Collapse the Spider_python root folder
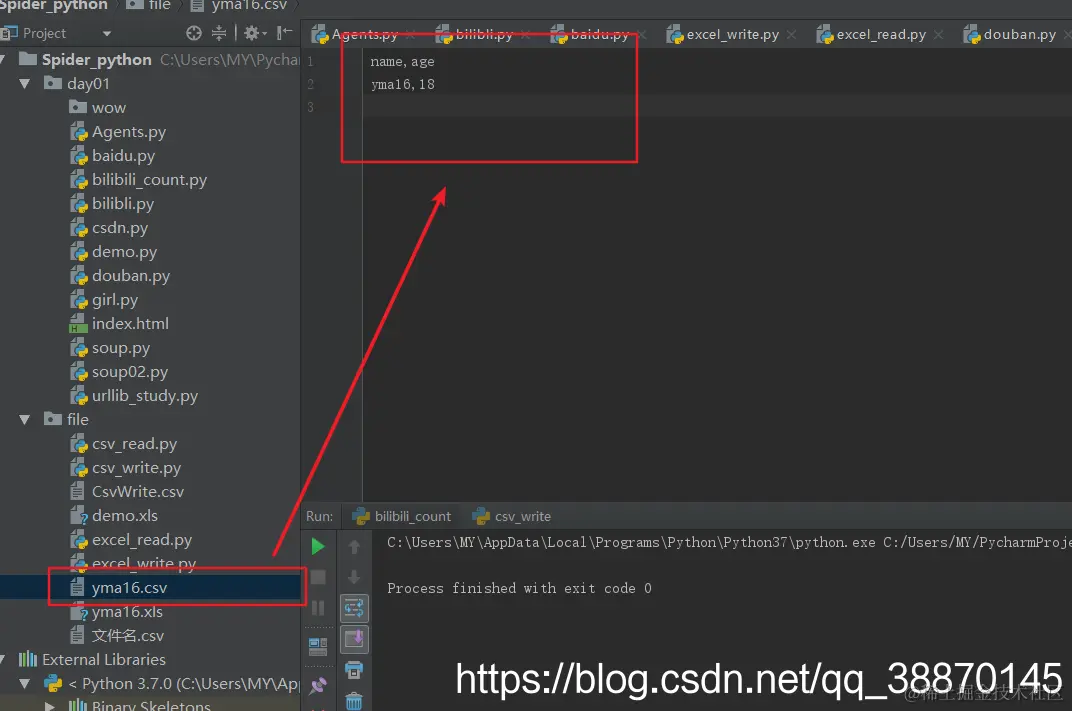1072x711 pixels. tap(3, 60)
